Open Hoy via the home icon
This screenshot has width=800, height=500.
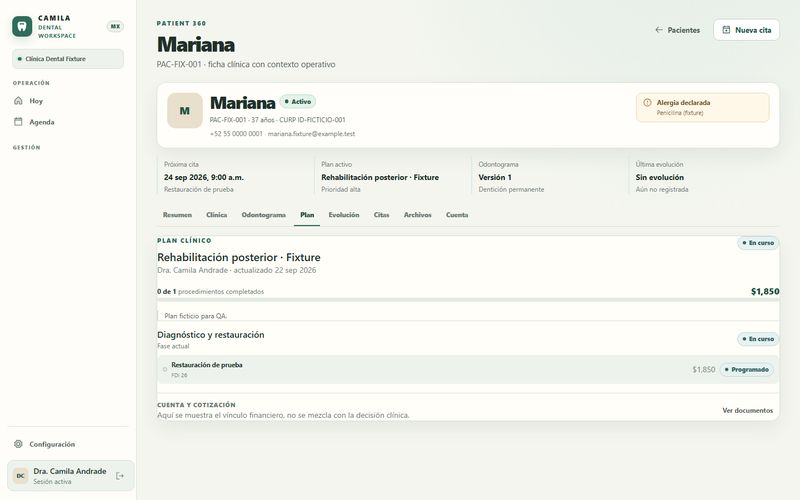[x=18, y=101]
